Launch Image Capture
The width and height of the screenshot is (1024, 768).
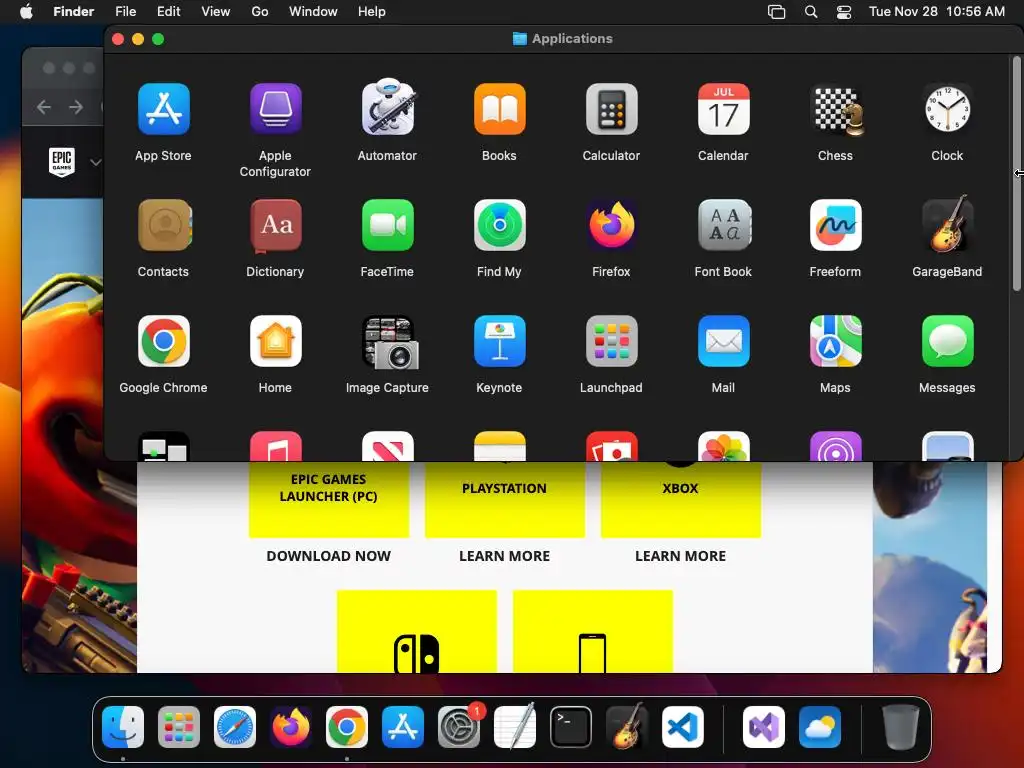(390, 342)
